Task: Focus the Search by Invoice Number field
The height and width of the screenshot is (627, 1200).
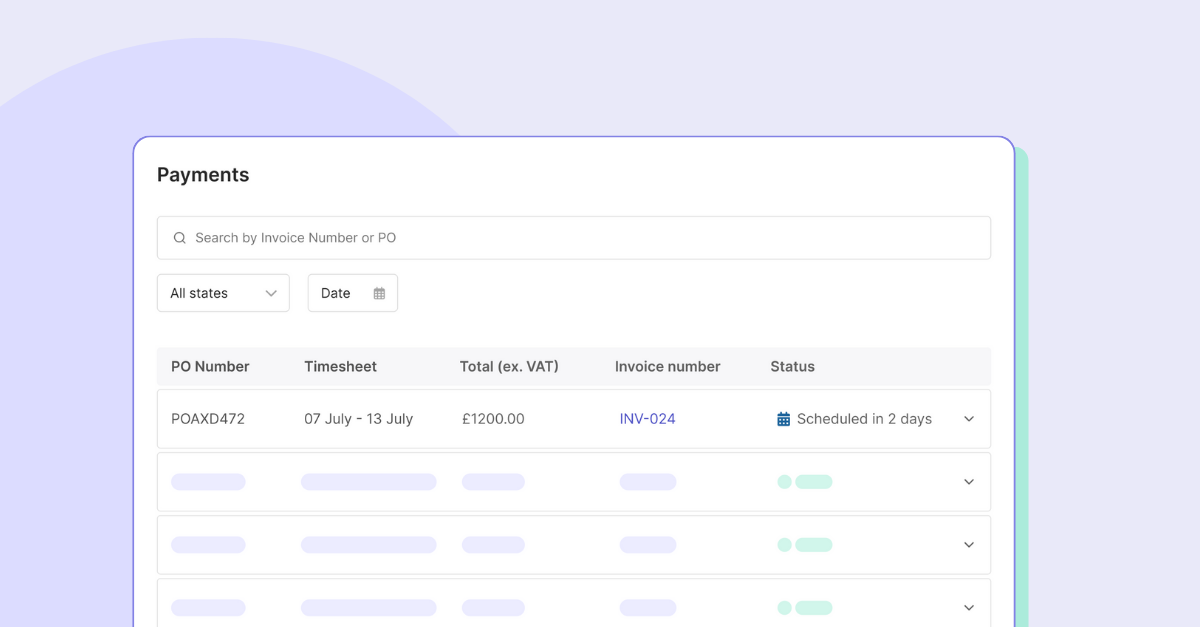Action: coord(574,238)
